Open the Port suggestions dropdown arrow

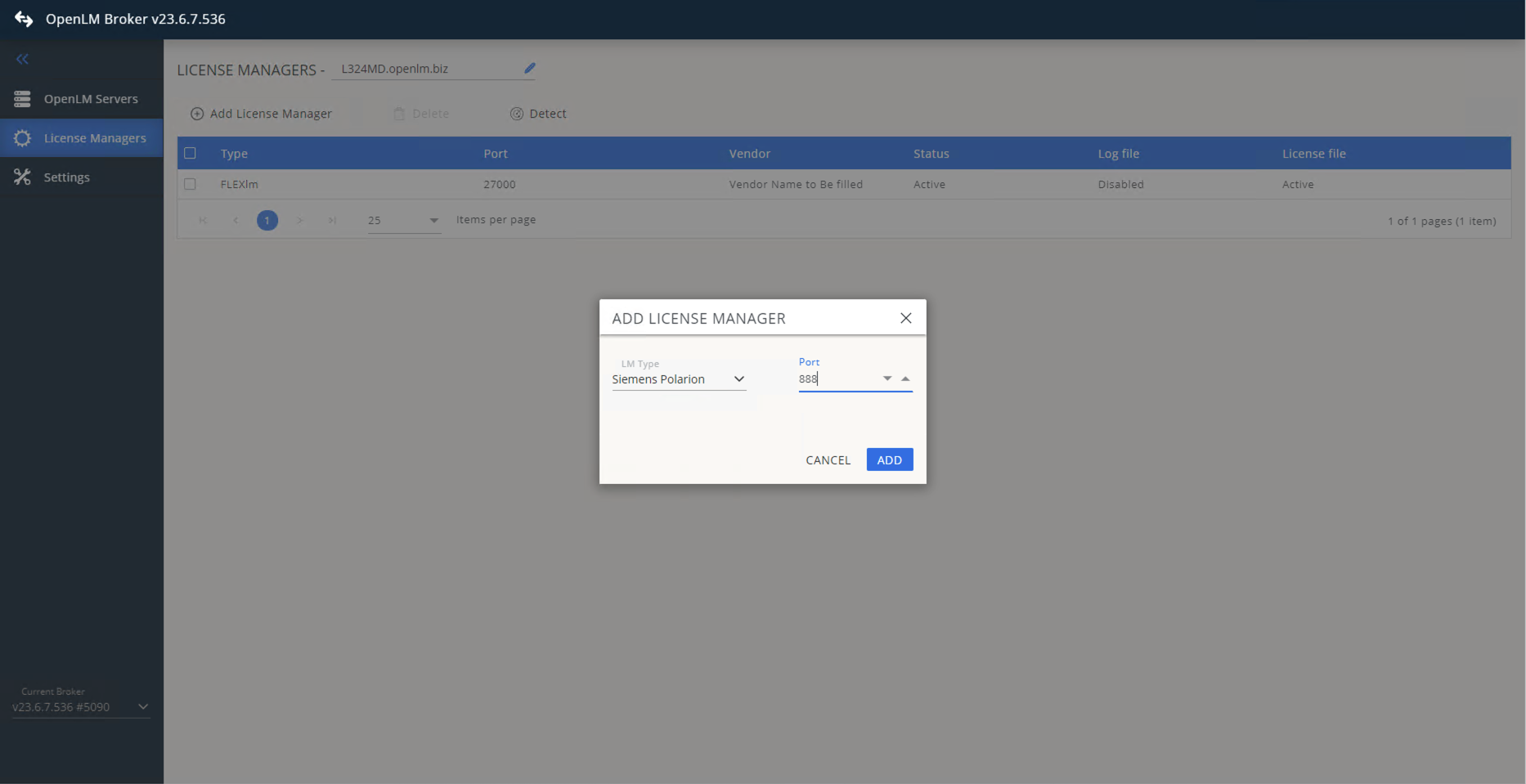coord(886,379)
